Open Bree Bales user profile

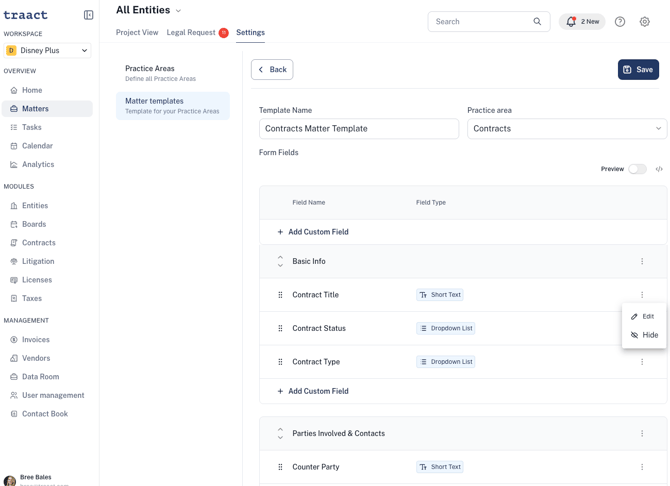tap(36, 480)
